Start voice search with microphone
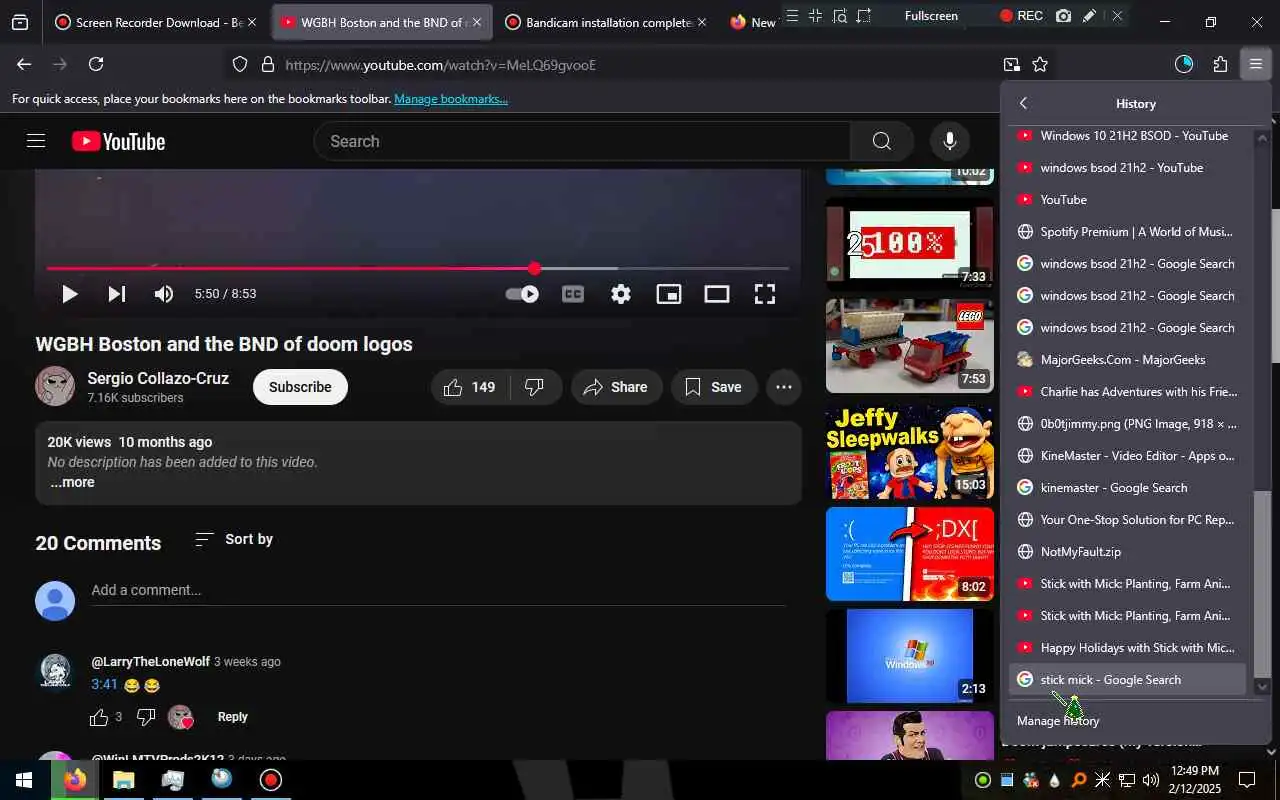Viewport: 1280px width, 800px height. click(x=950, y=141)
